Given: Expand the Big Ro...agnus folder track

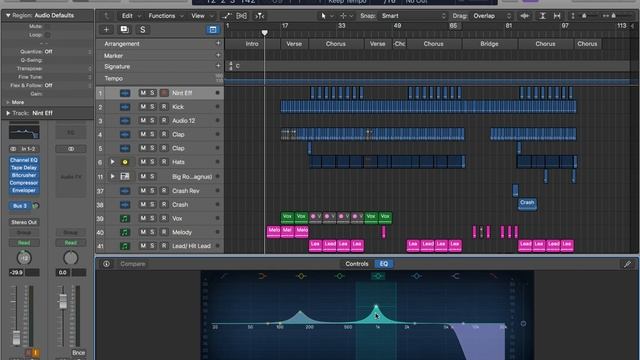Looking at the screenshot, I should pos(113,176).
